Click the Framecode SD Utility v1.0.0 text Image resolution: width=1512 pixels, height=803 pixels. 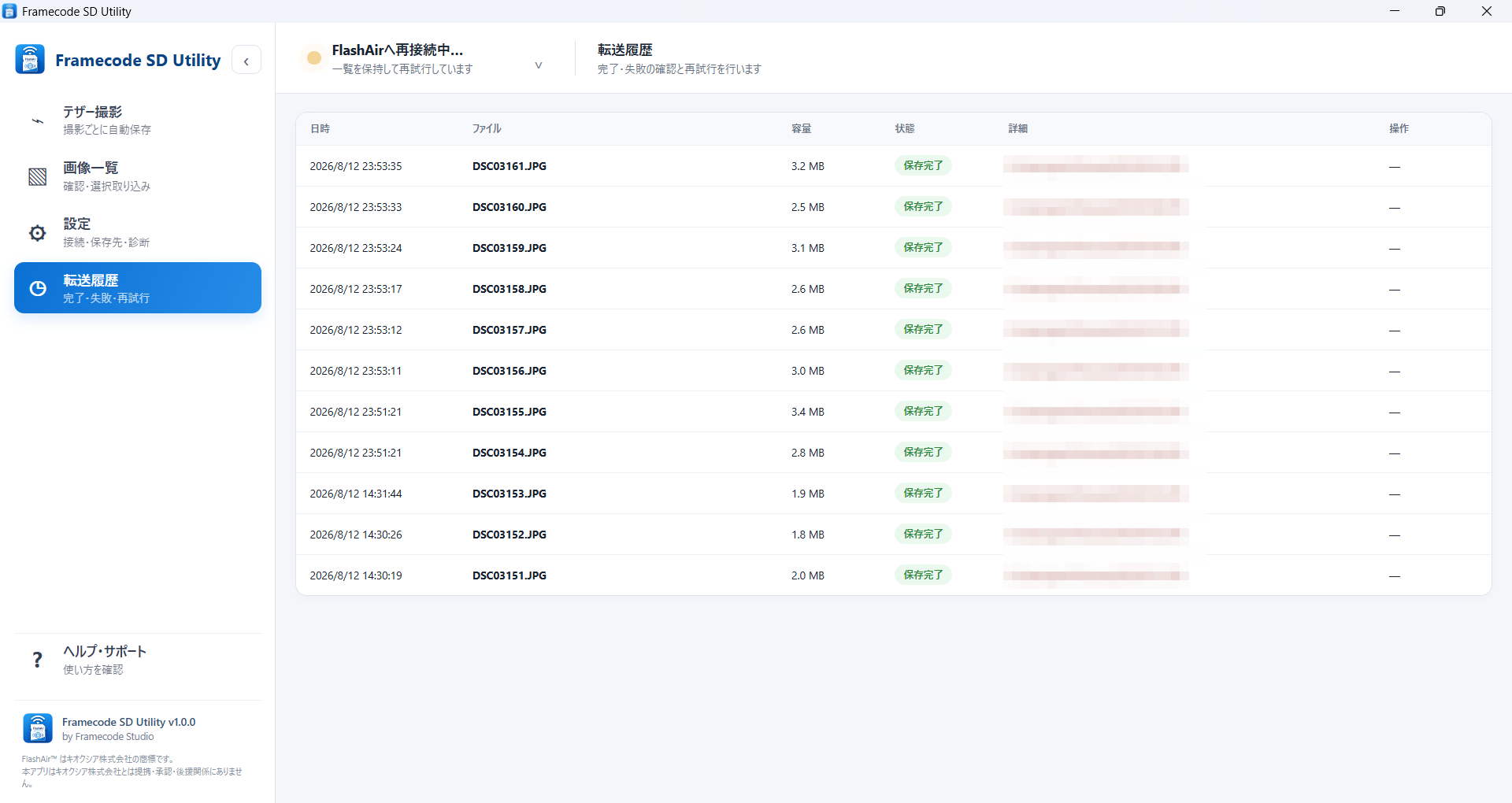pyautogui.click(x=129, y=722)
